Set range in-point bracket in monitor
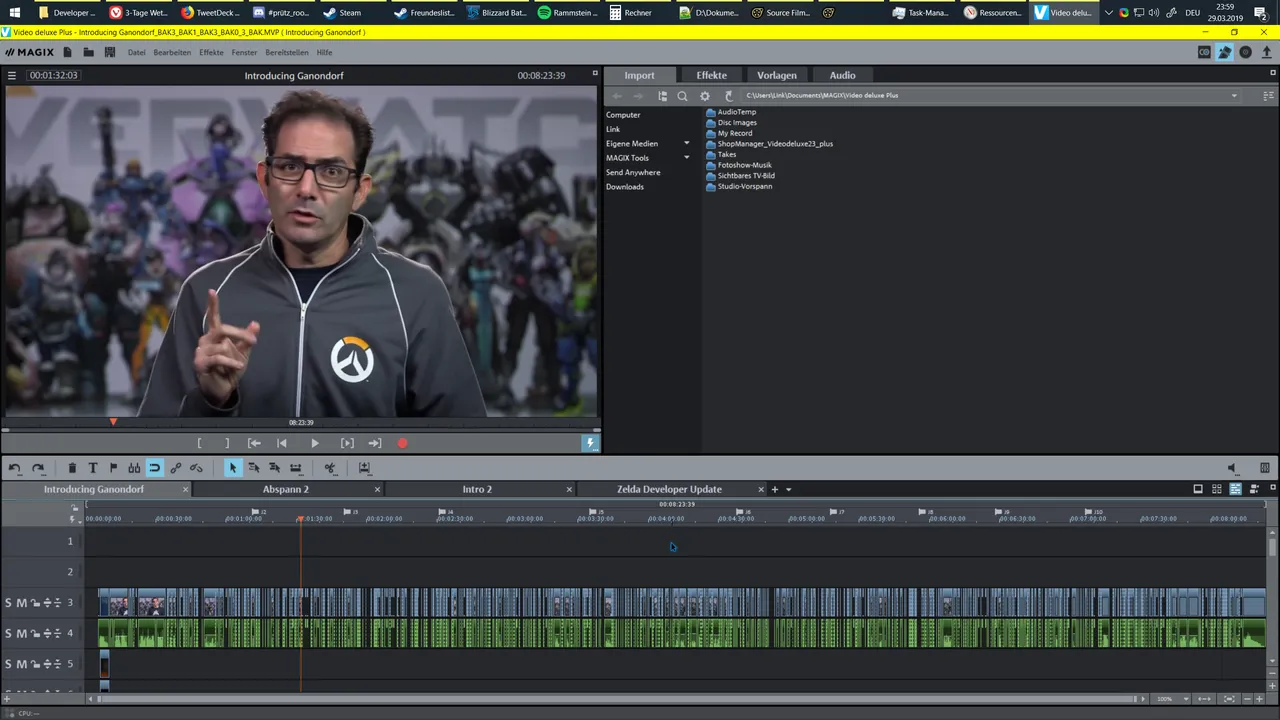1280x720 pixels. tap(199, 443)
